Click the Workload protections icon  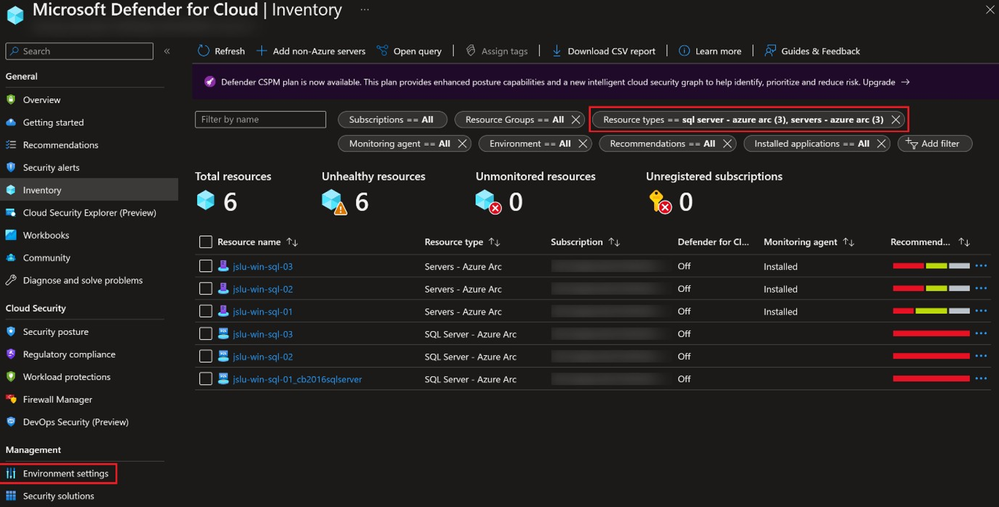click(11, 377)
